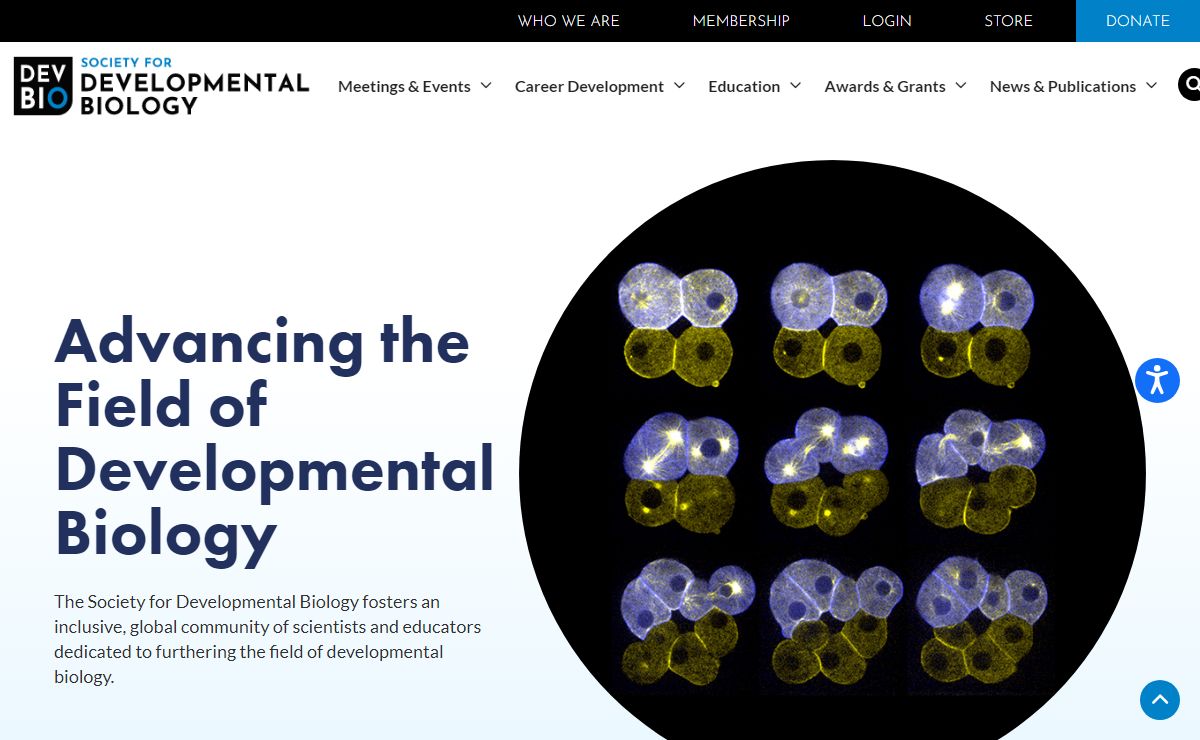1200x740 pixels.
Task: Open the Membership link
Action: click(x=741, y=21)
